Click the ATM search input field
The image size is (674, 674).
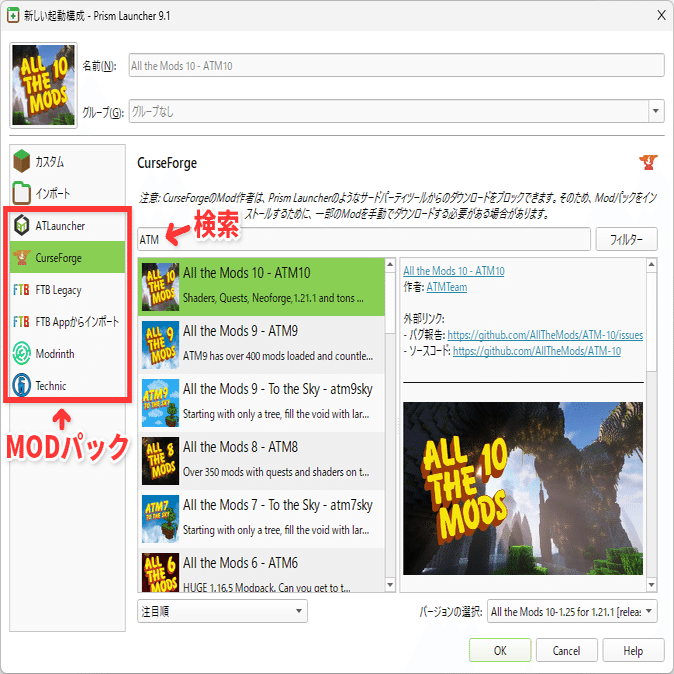(x=364, y=239)
